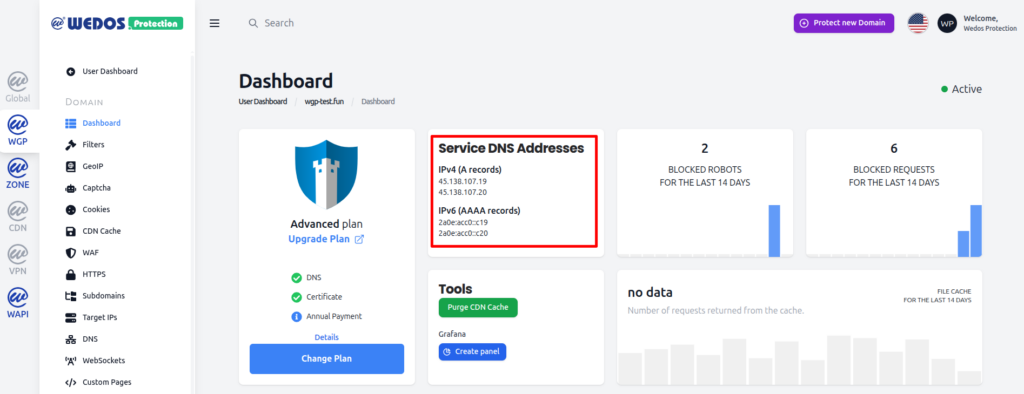This screenshot has width=1024, height=394.
Task: Open the WP user avatar
Action: click(x=947, y=24)
